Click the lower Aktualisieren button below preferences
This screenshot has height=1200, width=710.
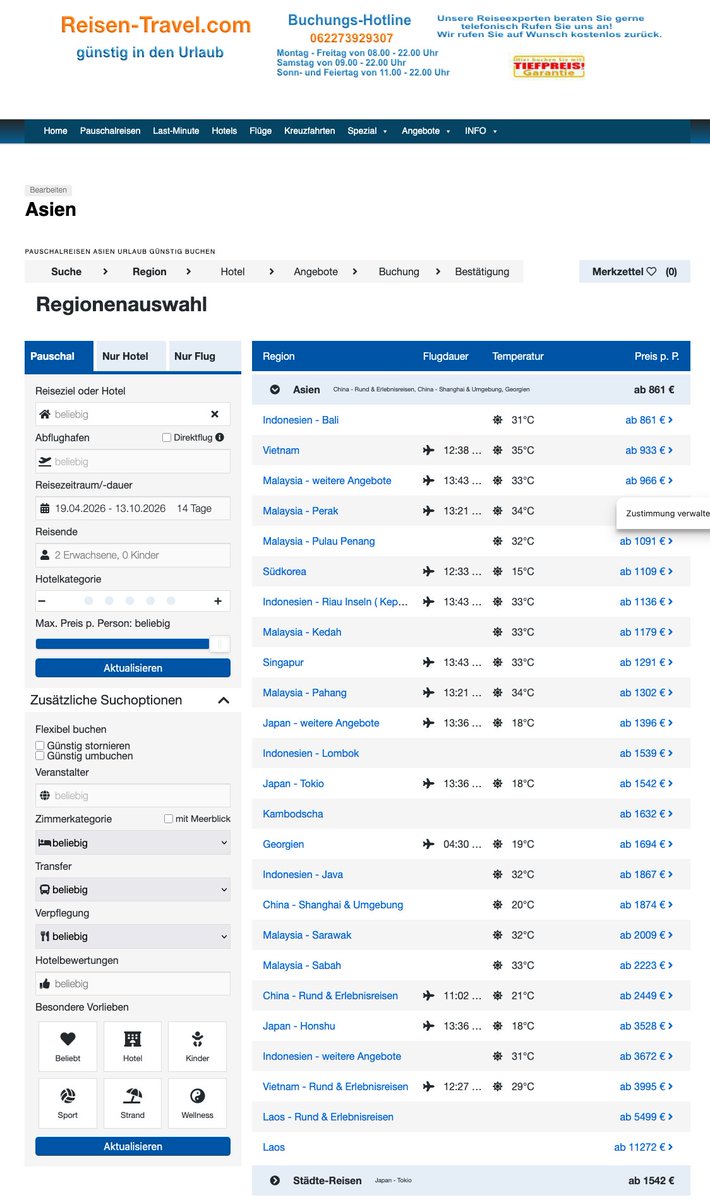(132, 1146)
